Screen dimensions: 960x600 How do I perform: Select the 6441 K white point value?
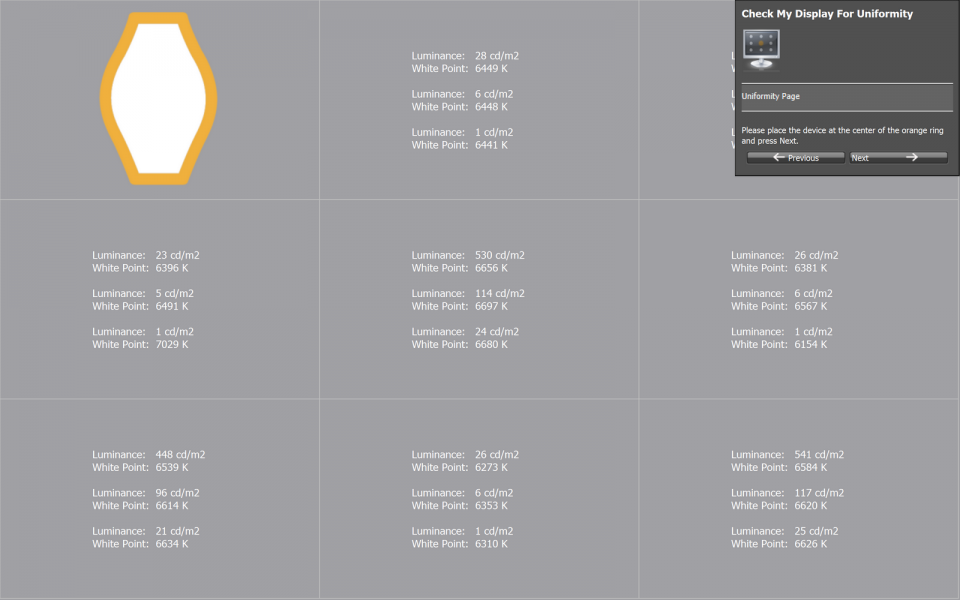(x=491, y=145)
